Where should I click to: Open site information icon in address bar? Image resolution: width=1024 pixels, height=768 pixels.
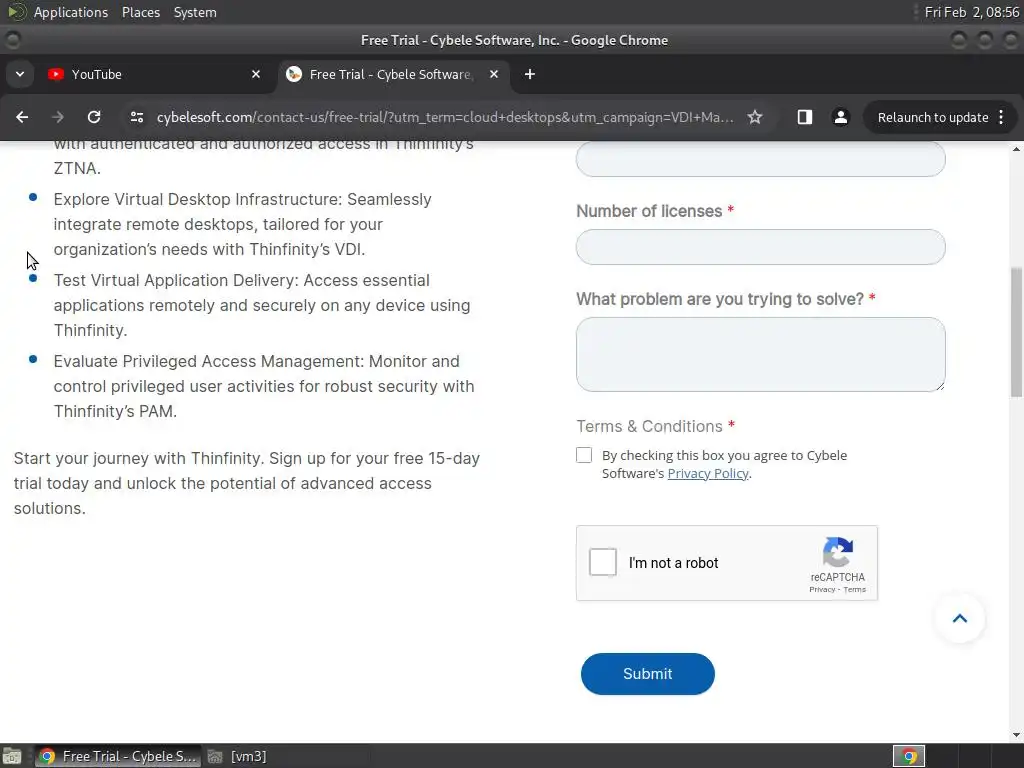pos(136,117)
